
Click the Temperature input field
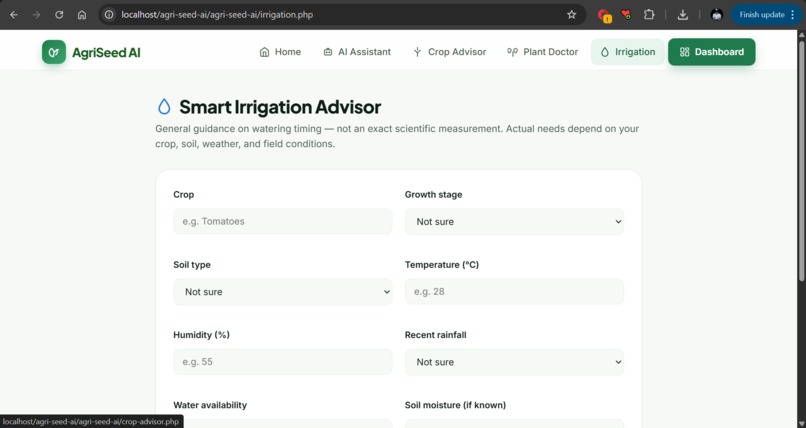tap(514, 292)
